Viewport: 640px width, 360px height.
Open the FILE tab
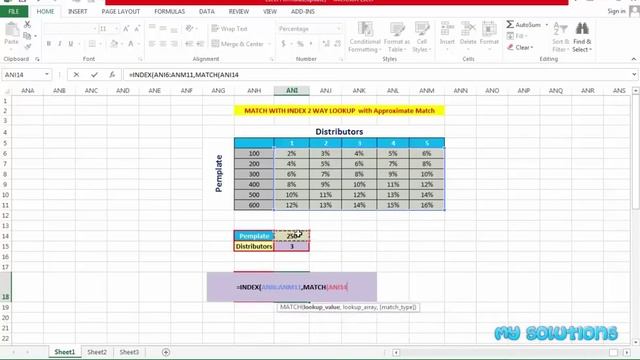[13, 11]
